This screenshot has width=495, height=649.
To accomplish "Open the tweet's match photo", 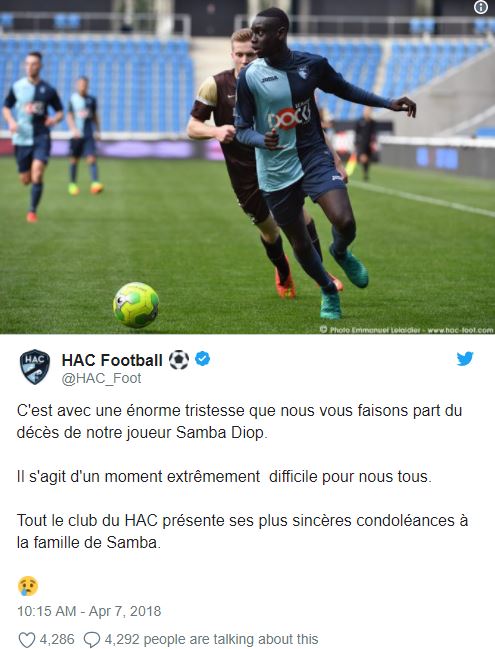I will (x=248, y=167).
